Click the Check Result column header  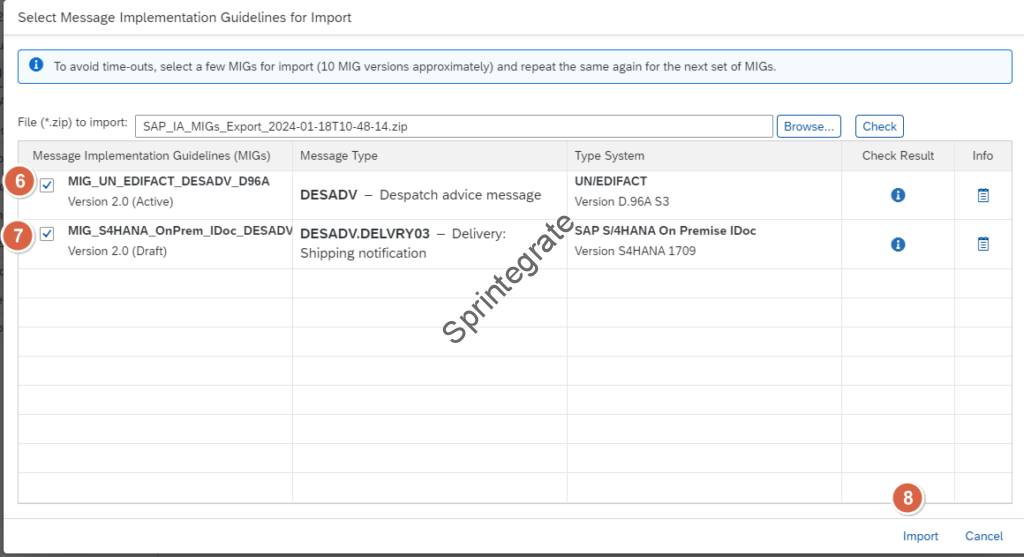point(897,156)
